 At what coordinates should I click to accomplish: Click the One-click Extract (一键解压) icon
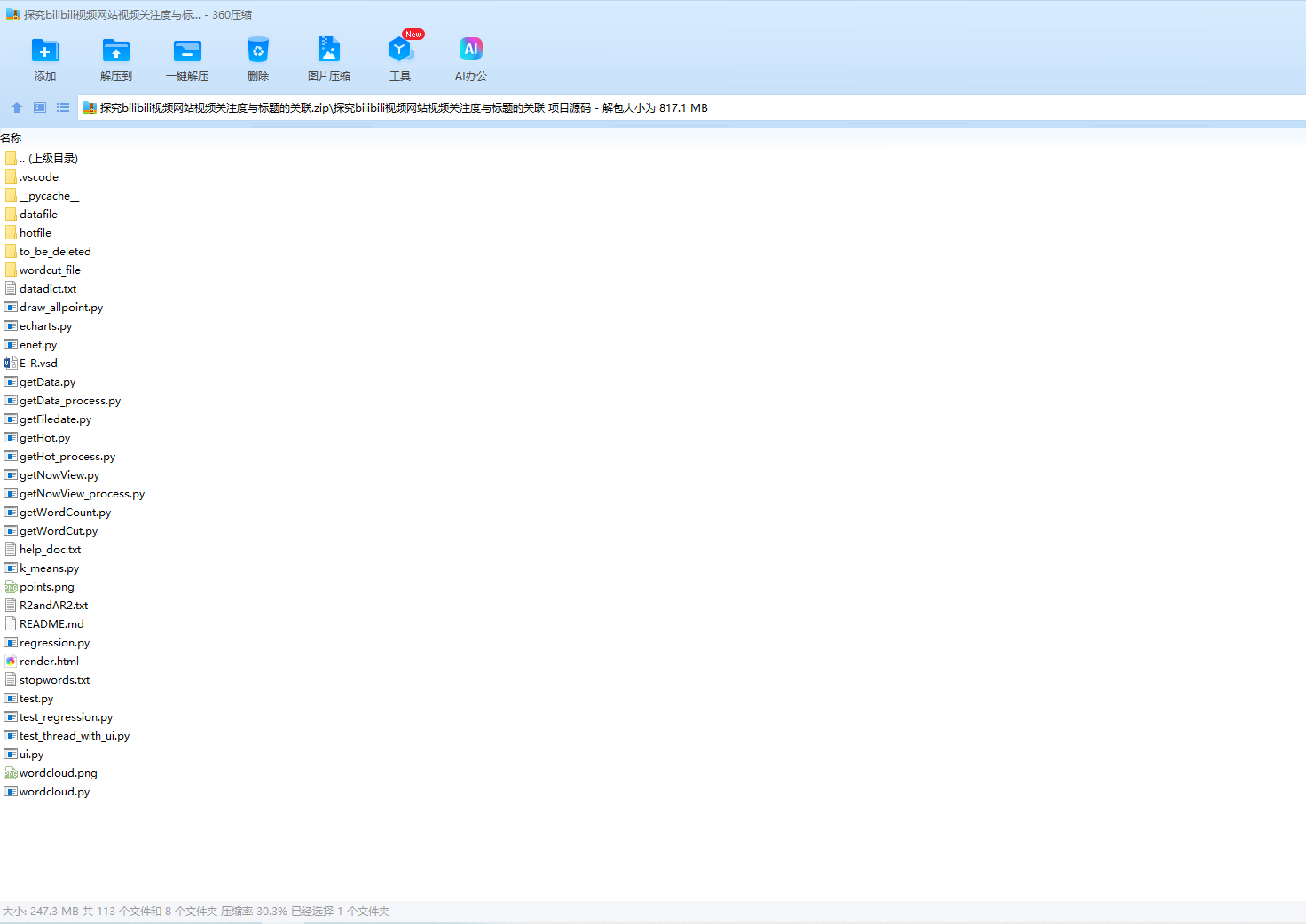point(186,51)
